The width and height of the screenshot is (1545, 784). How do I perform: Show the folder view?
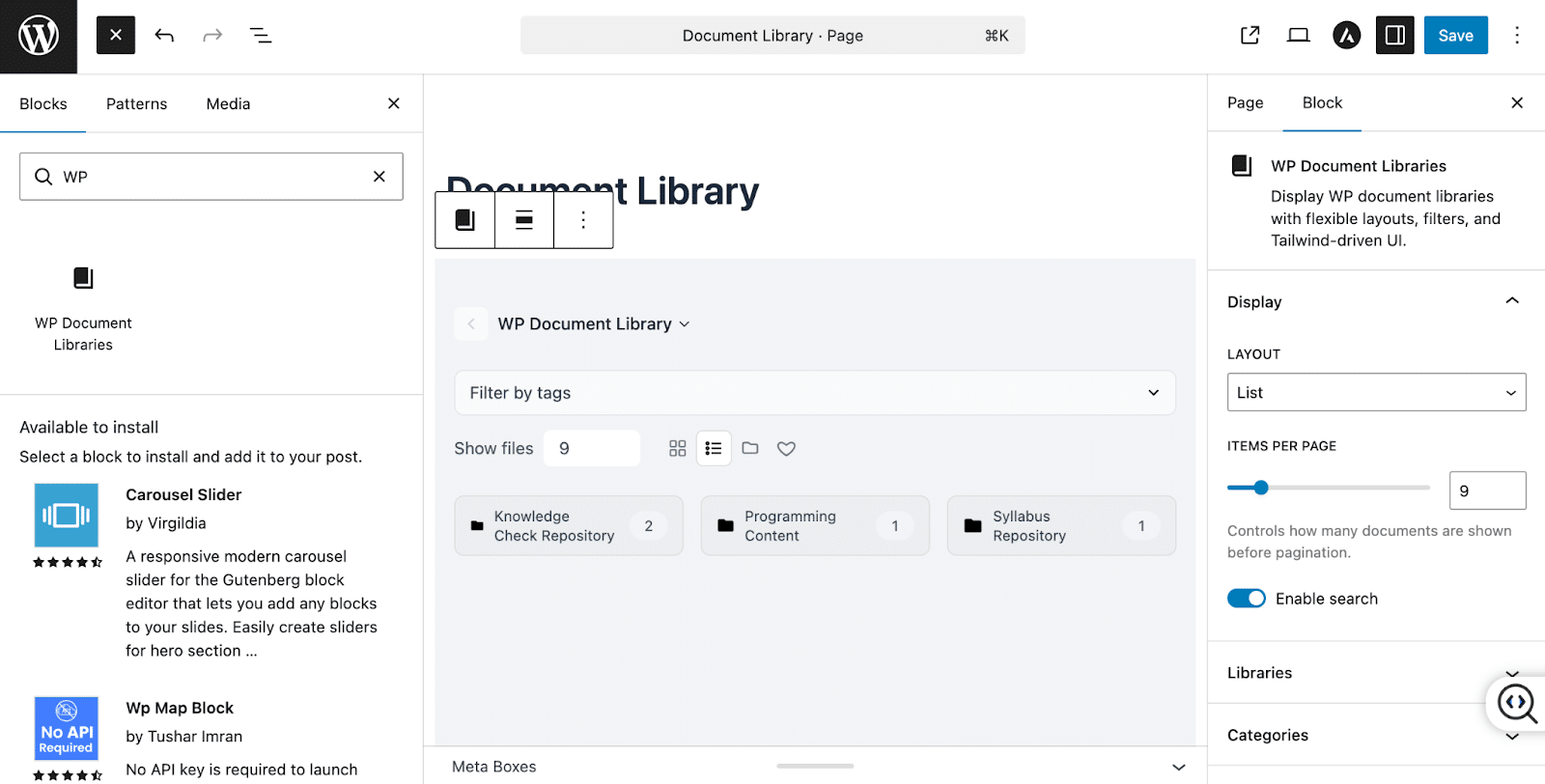[x=750, y=448]
